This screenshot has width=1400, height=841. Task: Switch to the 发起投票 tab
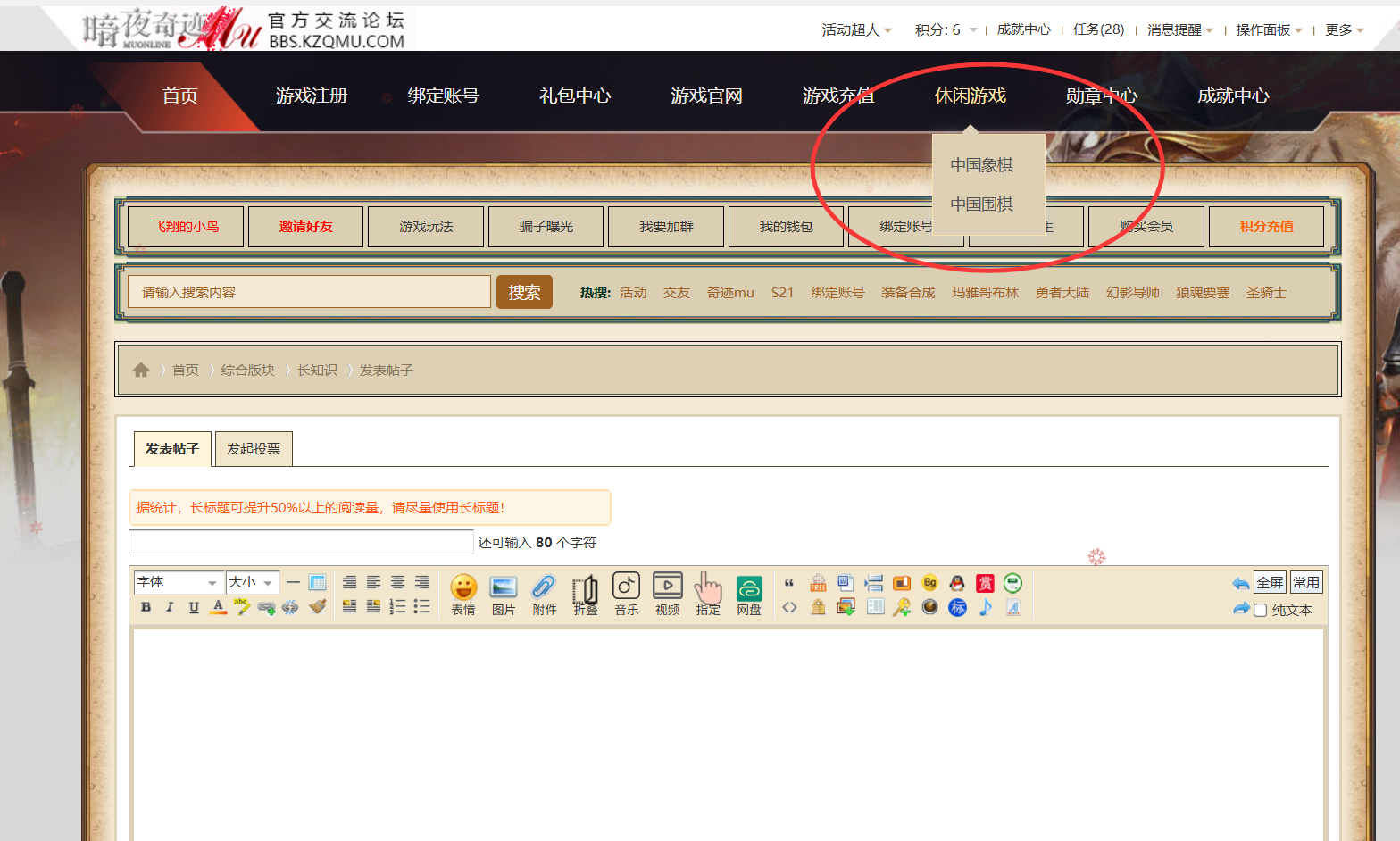click(254, 448)
